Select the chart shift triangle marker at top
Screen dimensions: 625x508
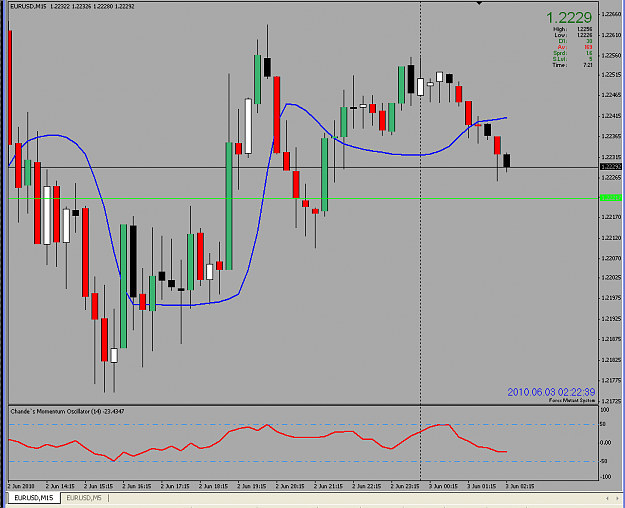tap(480, 3)
